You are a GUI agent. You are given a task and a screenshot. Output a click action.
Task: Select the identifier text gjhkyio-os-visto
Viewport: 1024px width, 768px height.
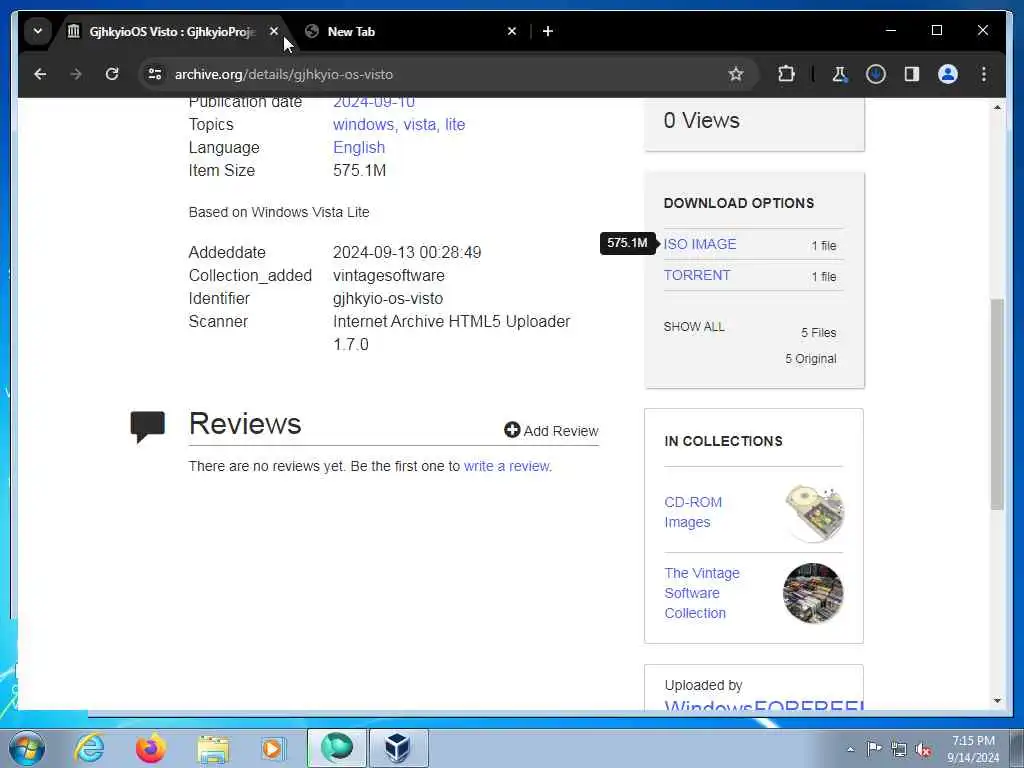coord(388,298)
